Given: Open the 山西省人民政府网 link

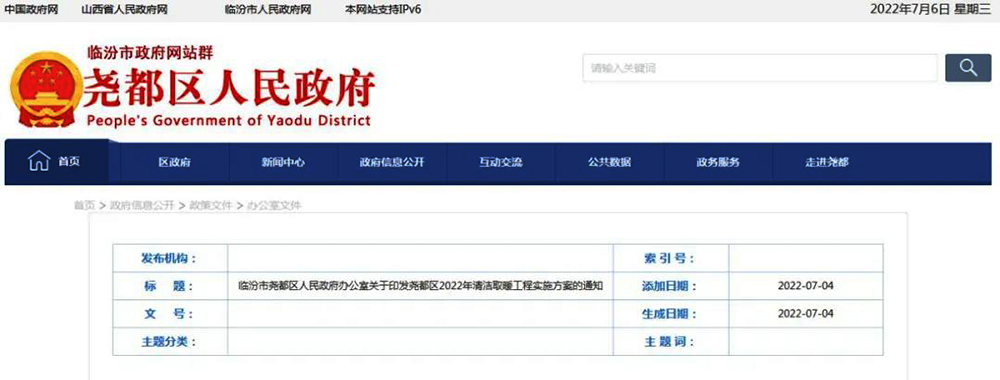Looking at the screenshot, I should tap(125, 10).
